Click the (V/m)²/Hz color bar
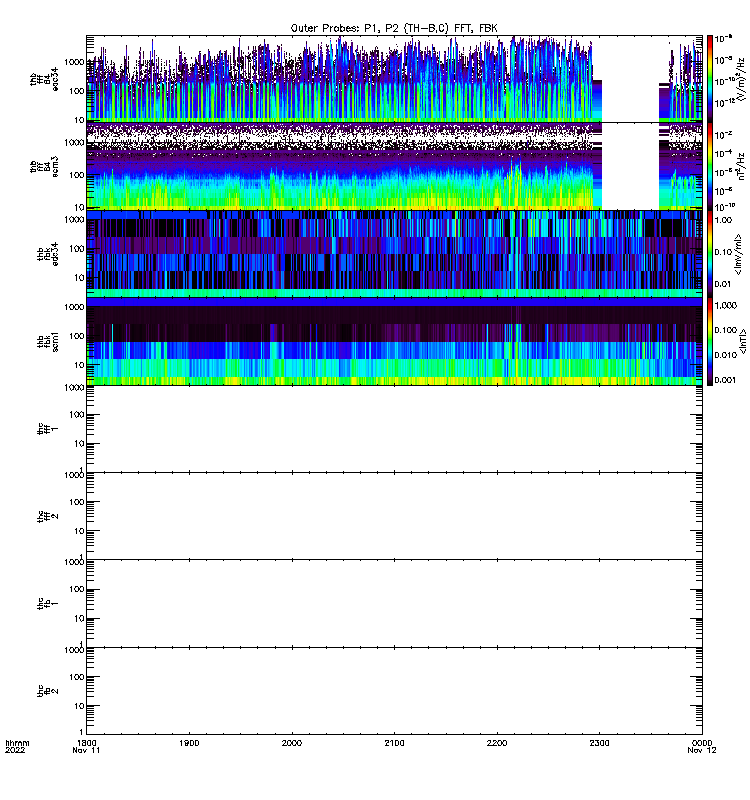 (x=710, y=79)
